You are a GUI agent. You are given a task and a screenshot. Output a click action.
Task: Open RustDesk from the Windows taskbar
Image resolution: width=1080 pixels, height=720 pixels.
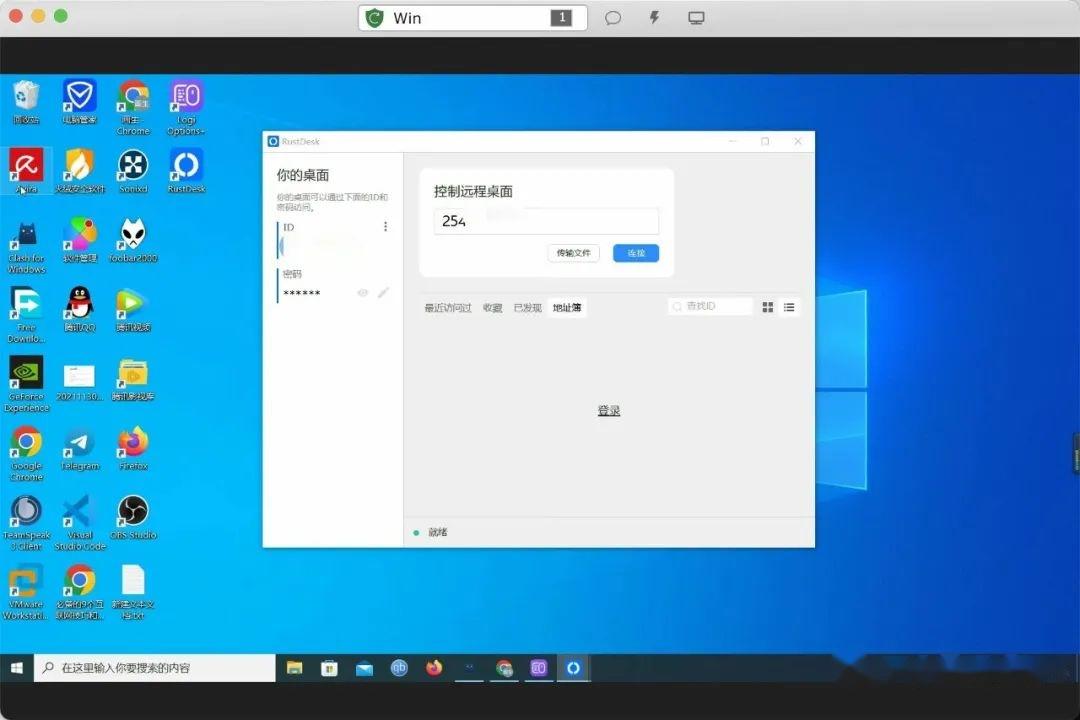pyautogui.click(x=573, y=667)
